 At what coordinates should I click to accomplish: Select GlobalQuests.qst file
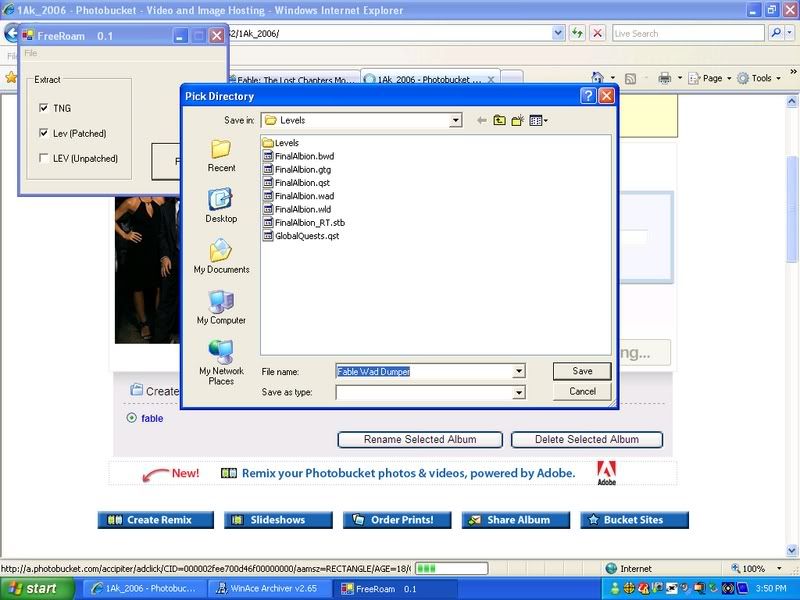point(301,236)
